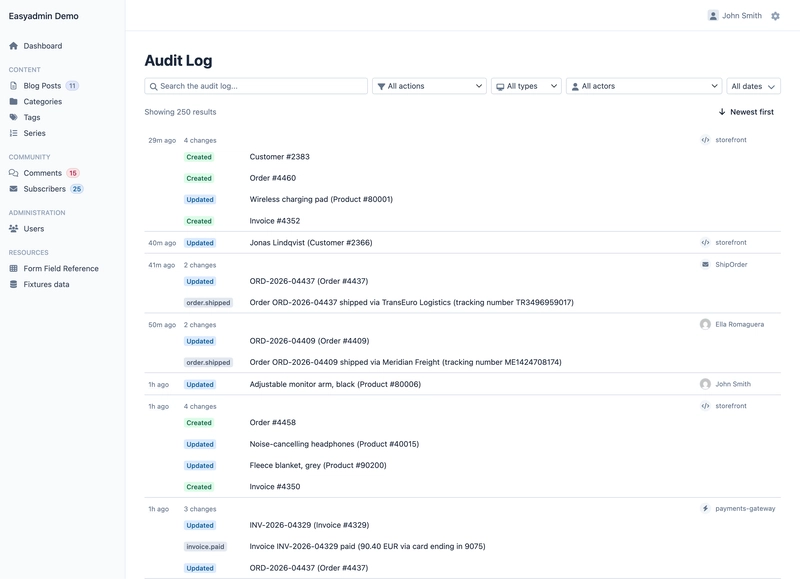Open the All dates filter dropdown
Image resolution: width=800 pixels, height=579 pixels.
754,86
